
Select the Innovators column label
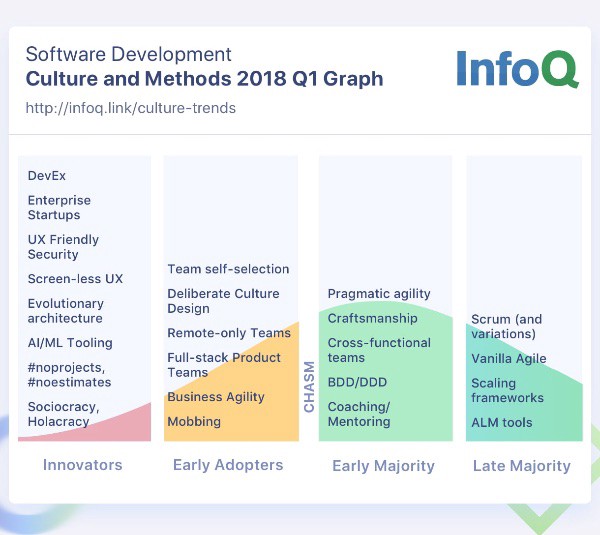click(83, 465)
